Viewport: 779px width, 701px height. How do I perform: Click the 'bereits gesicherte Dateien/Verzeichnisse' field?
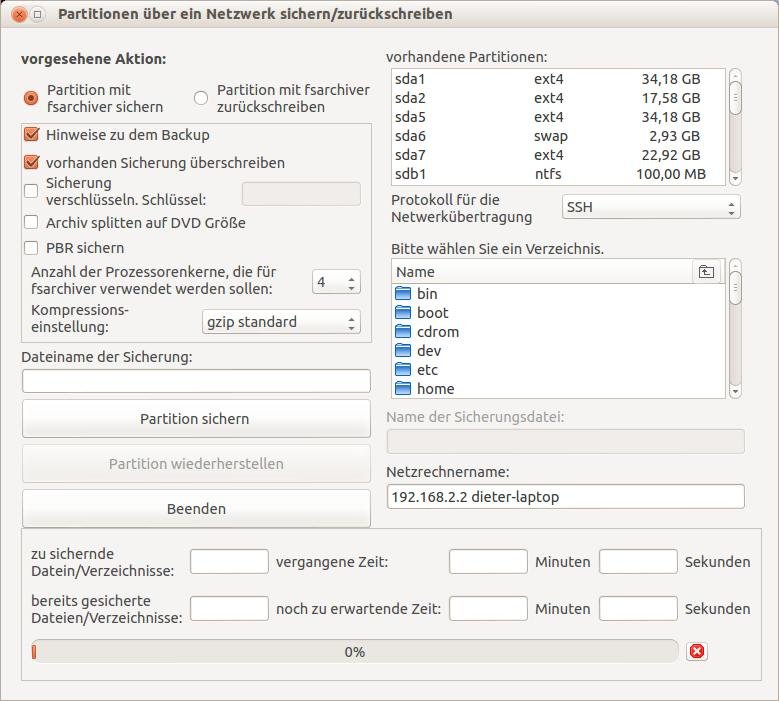(229, 609)
